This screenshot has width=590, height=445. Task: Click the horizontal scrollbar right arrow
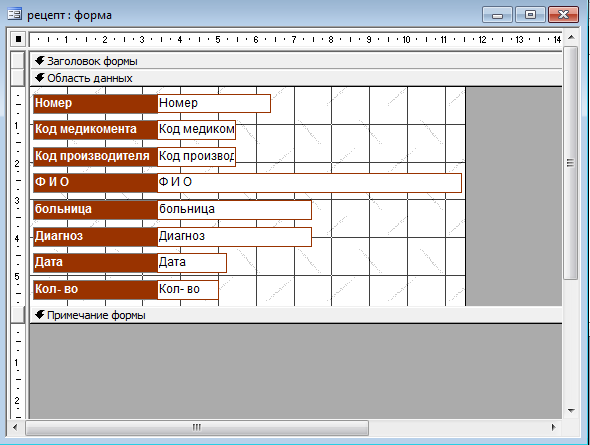click(554, 427)
